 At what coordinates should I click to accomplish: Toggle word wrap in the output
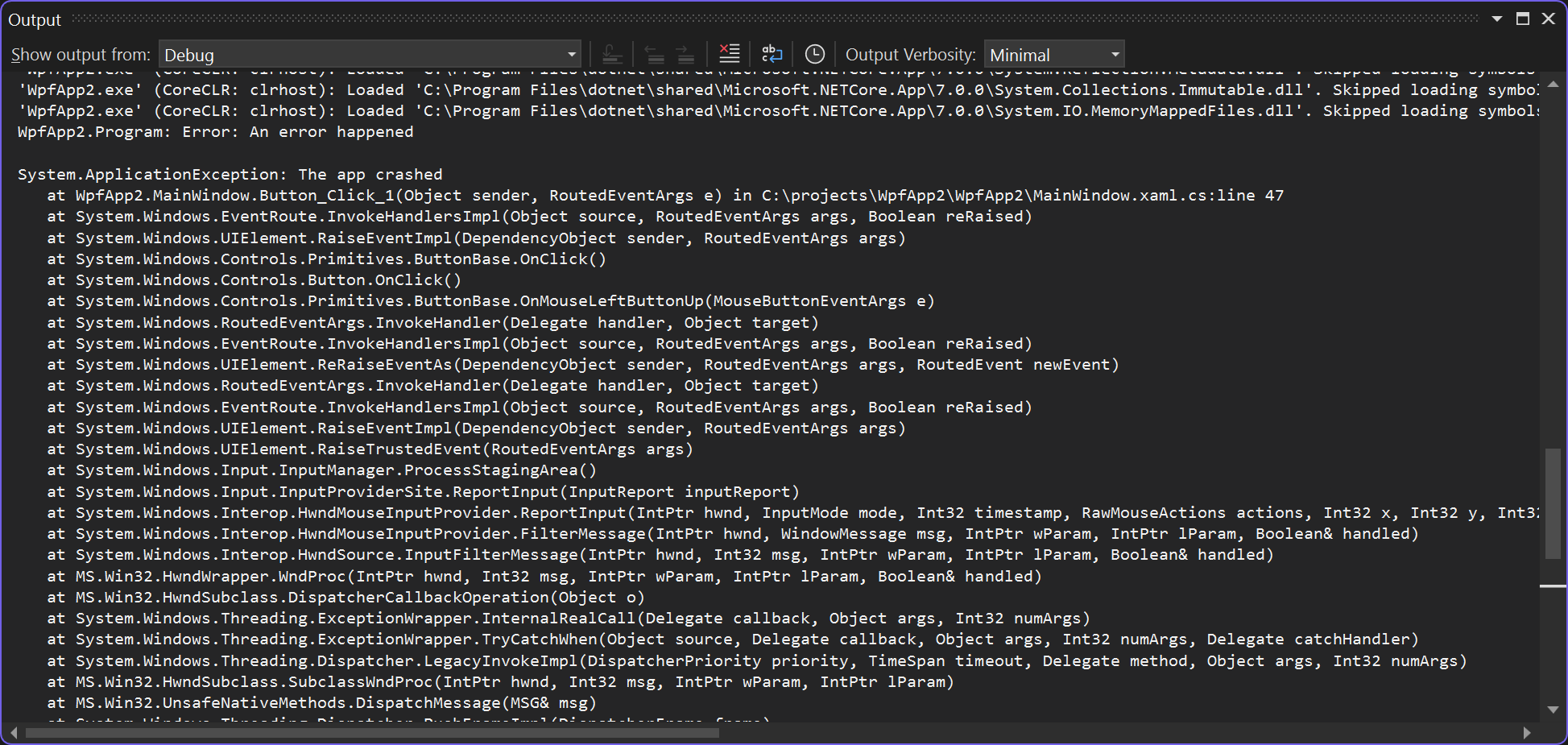pos(772,53)
